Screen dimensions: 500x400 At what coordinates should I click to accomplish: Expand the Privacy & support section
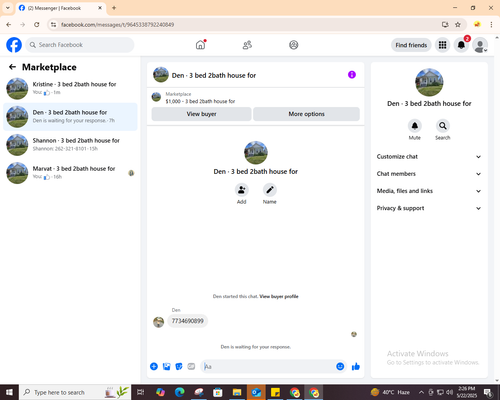pyautogui.click(x=429, y=208)
